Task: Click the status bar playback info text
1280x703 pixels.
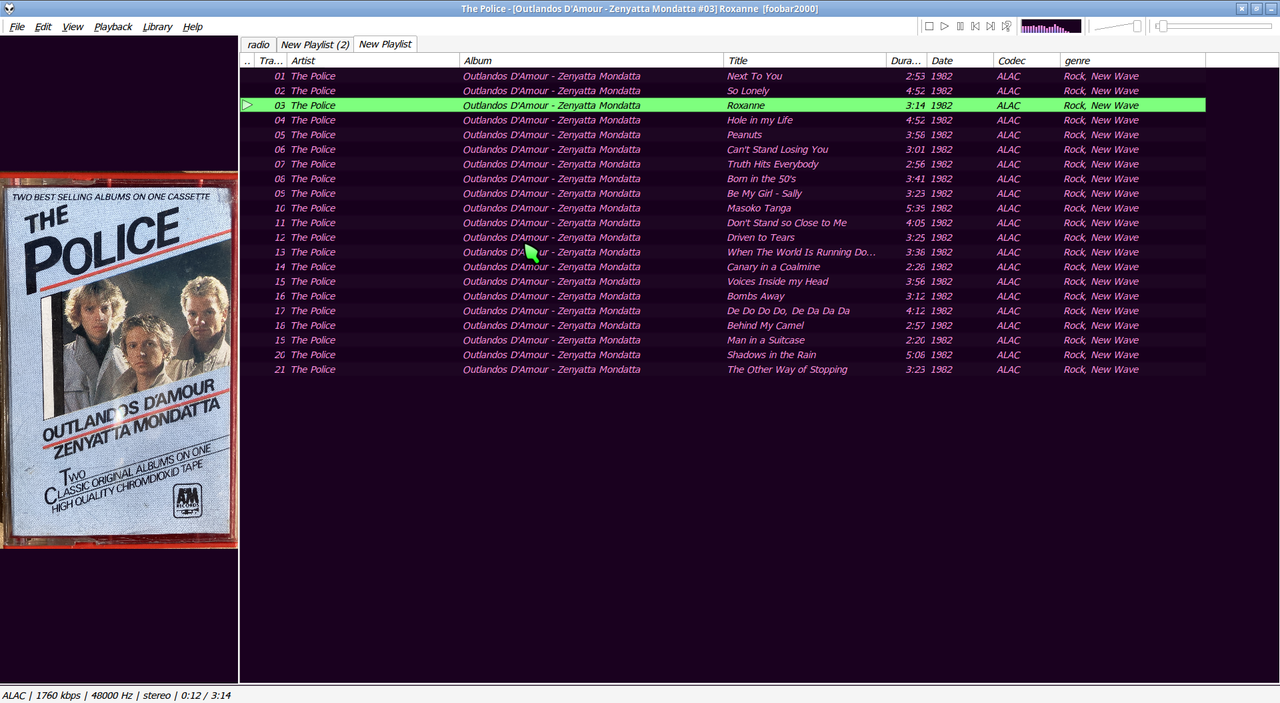Action: pos(116,695)
